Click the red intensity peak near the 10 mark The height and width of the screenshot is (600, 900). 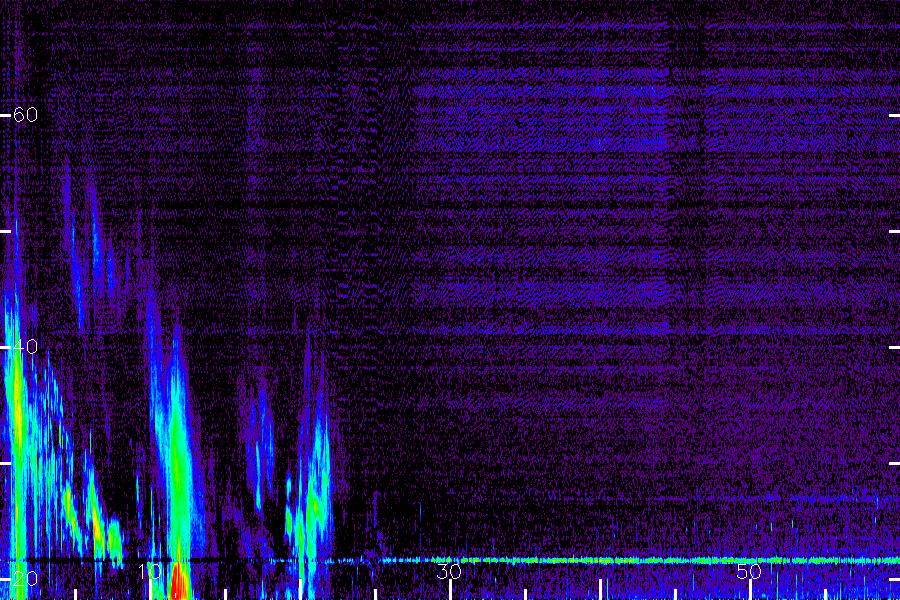180,581
